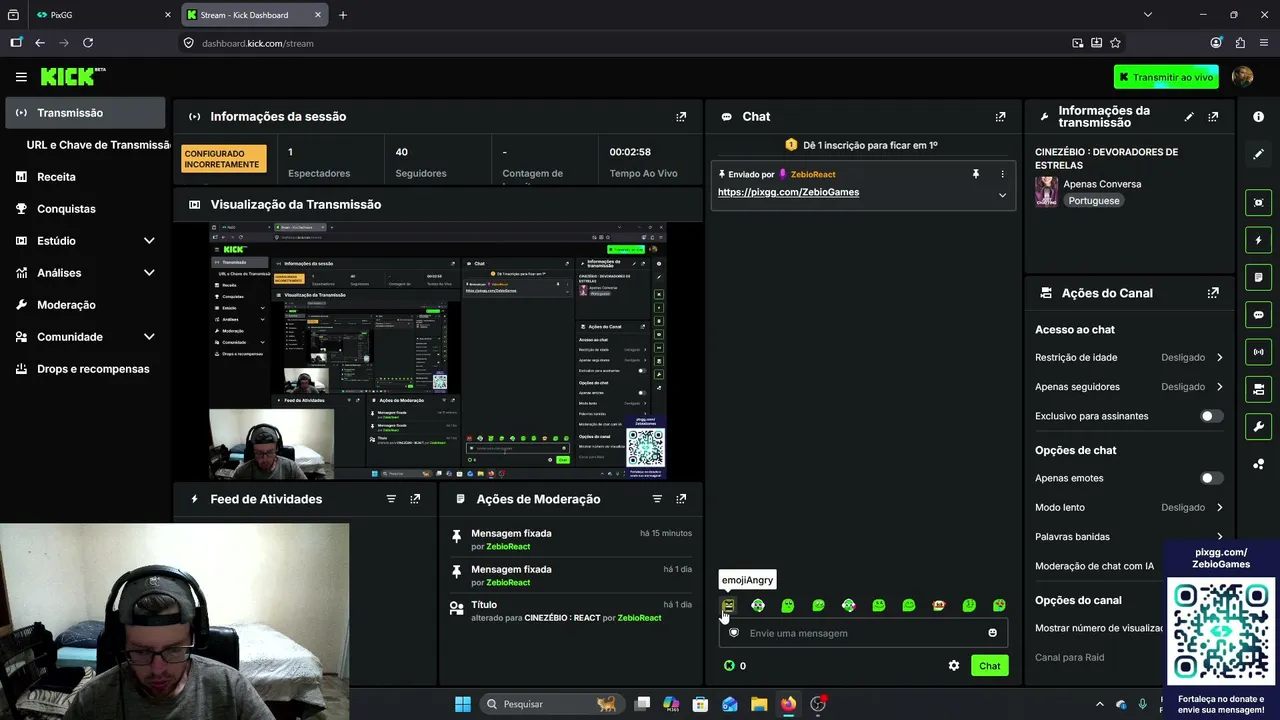Open the Windows Start menu

tap(463, 704)
